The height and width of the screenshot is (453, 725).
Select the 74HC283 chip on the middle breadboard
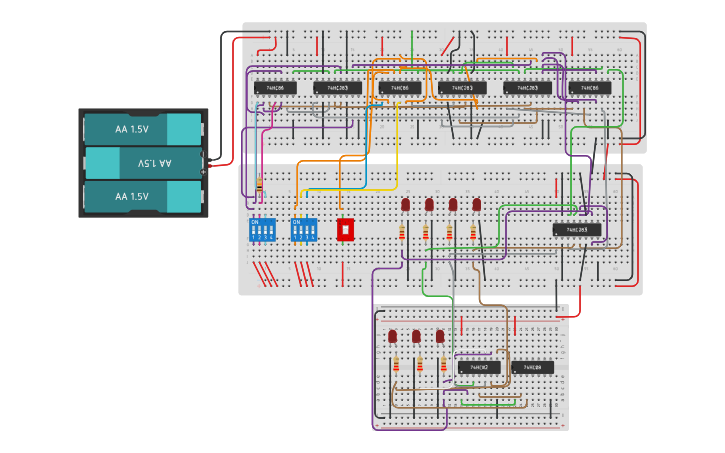(x=577, y=230)
